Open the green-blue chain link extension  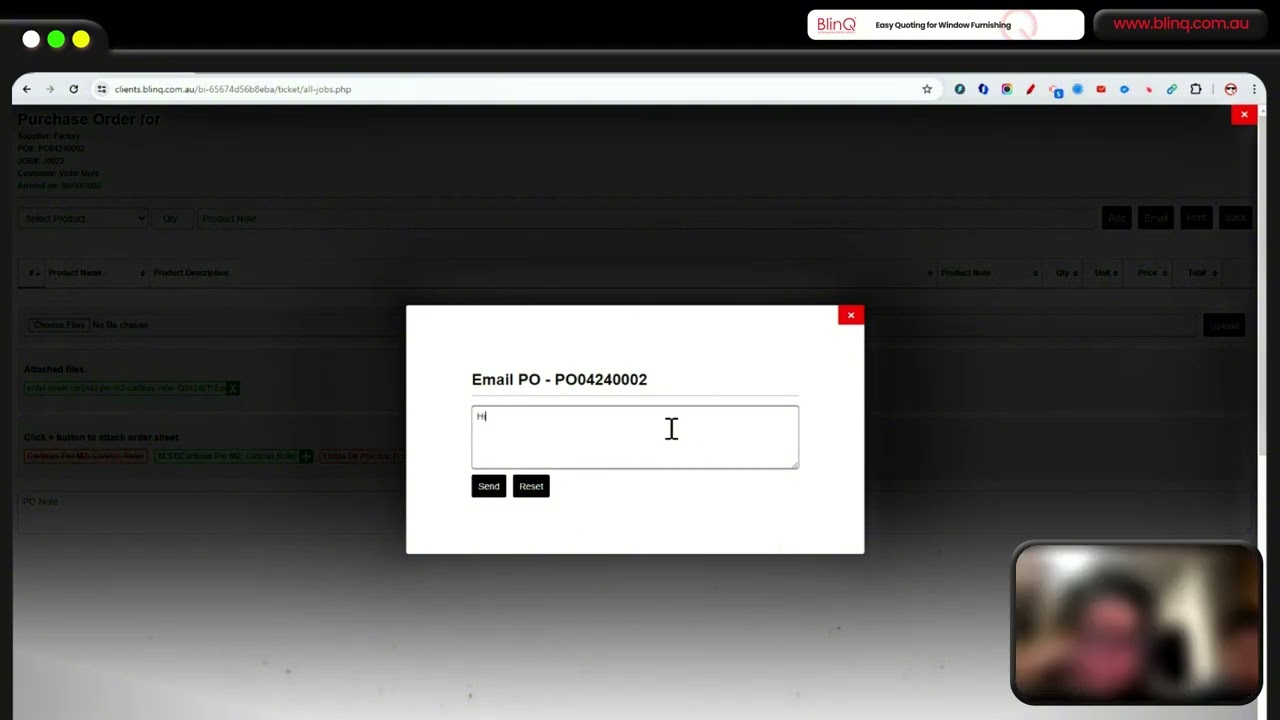pyautogui.click(x=1171, y=89)
